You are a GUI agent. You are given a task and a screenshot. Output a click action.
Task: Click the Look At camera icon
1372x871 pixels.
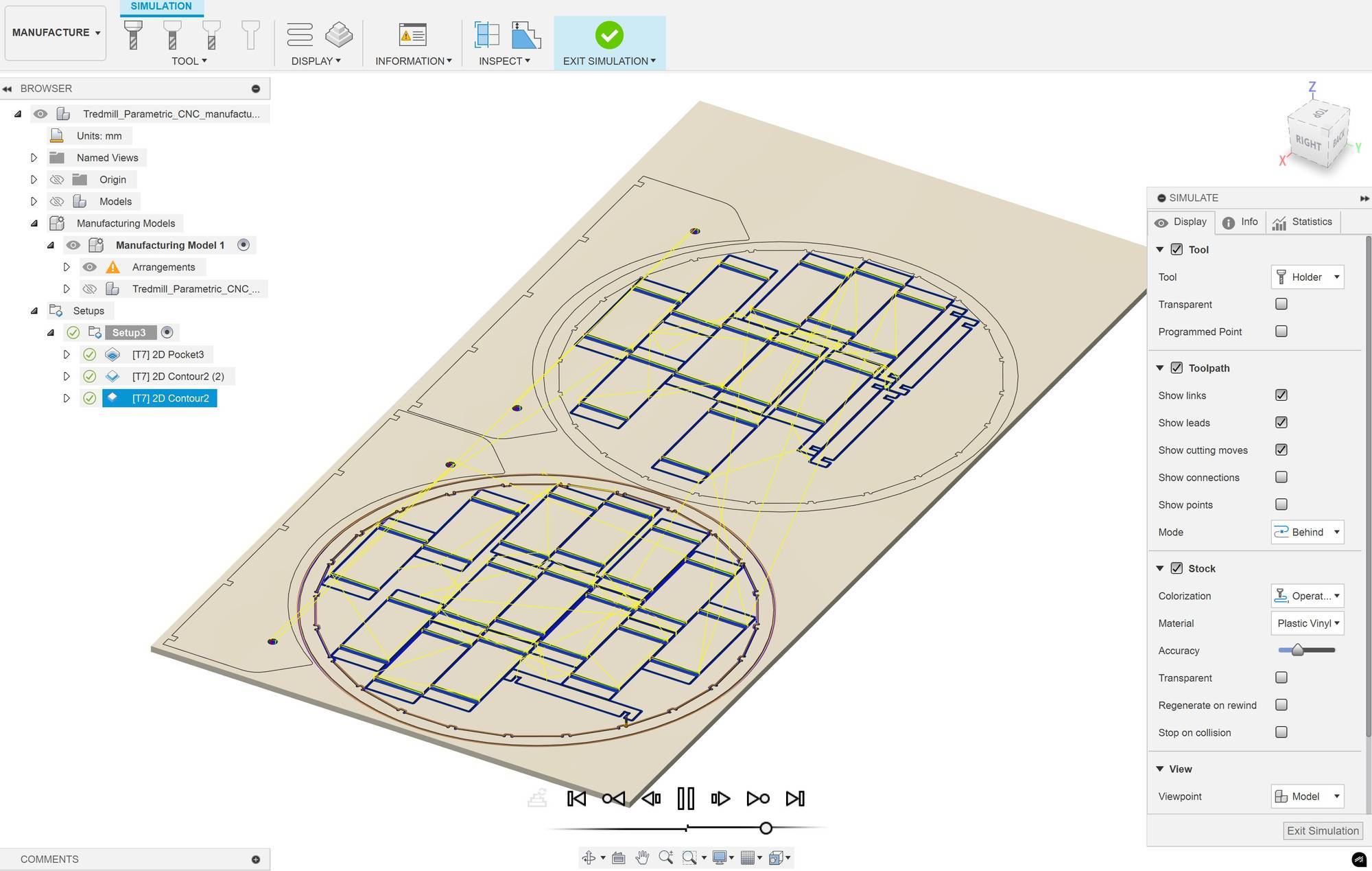click(618, 857)
